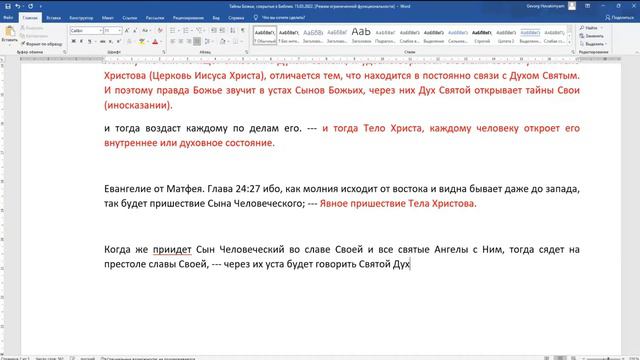
Task: Apply red font color
Action: 155,41
